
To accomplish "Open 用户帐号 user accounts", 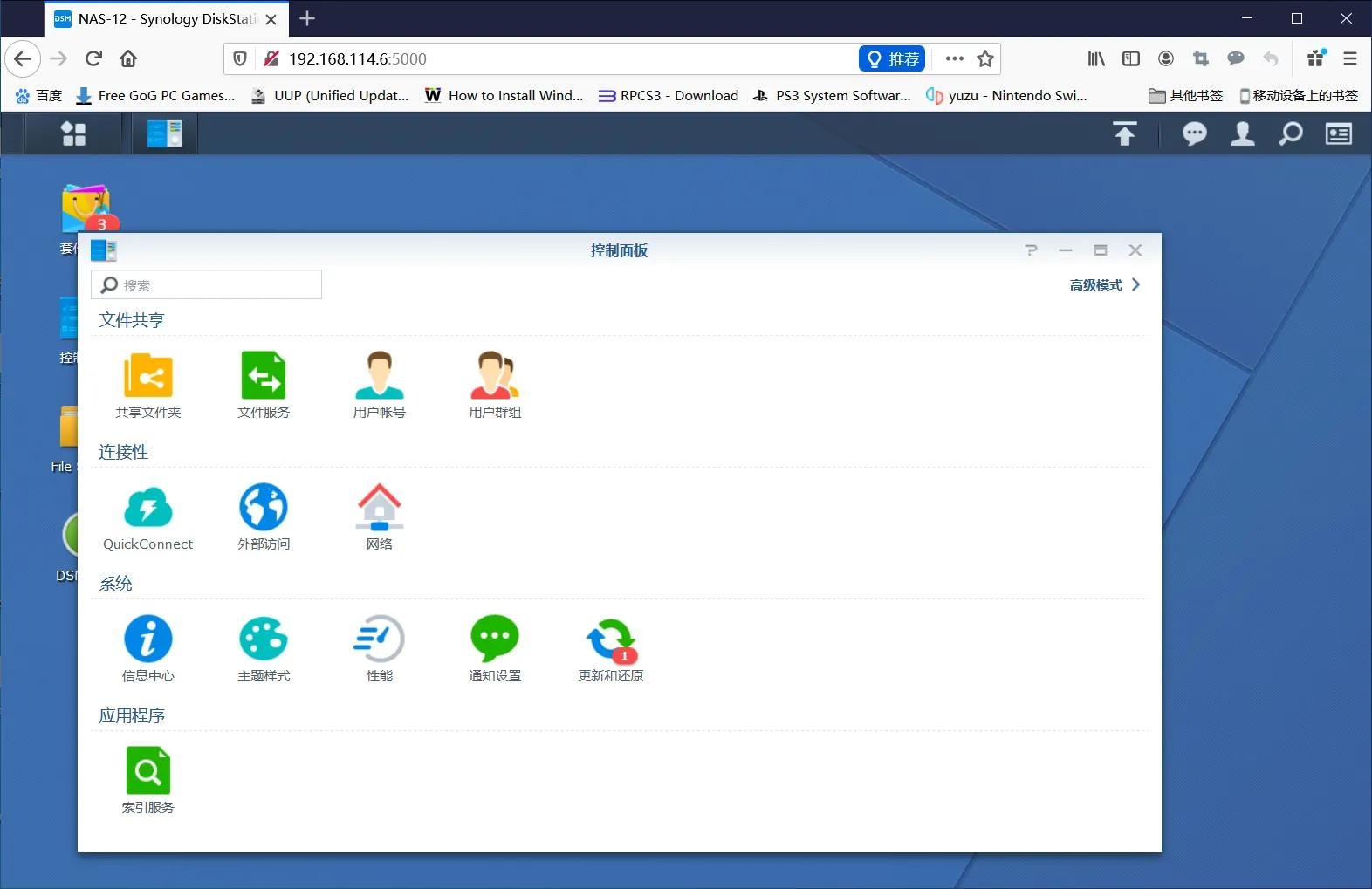I will pyautogui.click(x=379, y=376).
